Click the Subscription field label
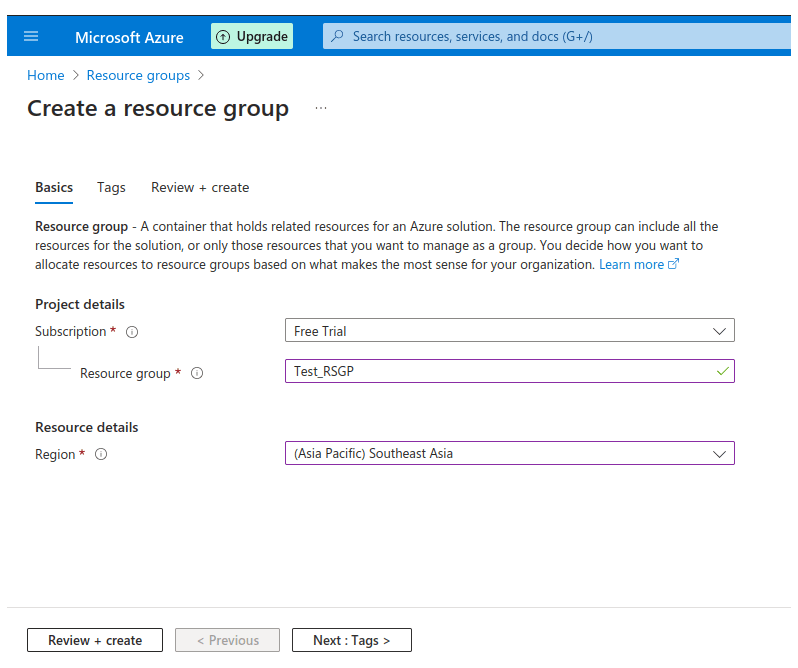This screenshot has height=668, width=798. coord(71,331)
